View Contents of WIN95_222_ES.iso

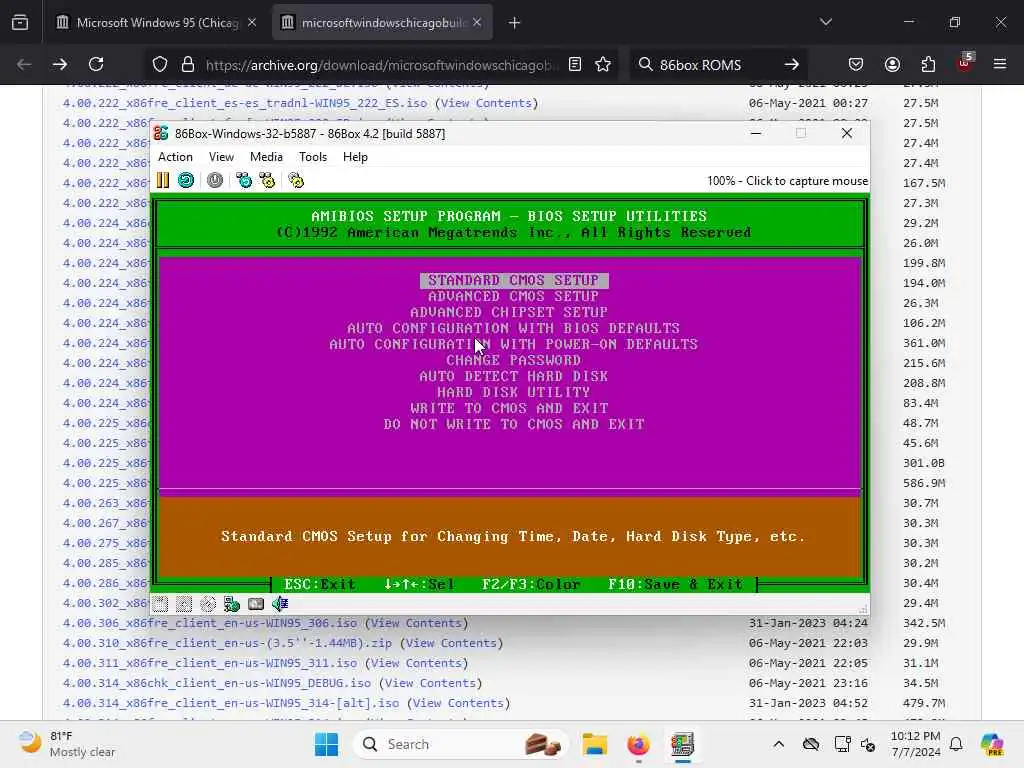[487, 103]
